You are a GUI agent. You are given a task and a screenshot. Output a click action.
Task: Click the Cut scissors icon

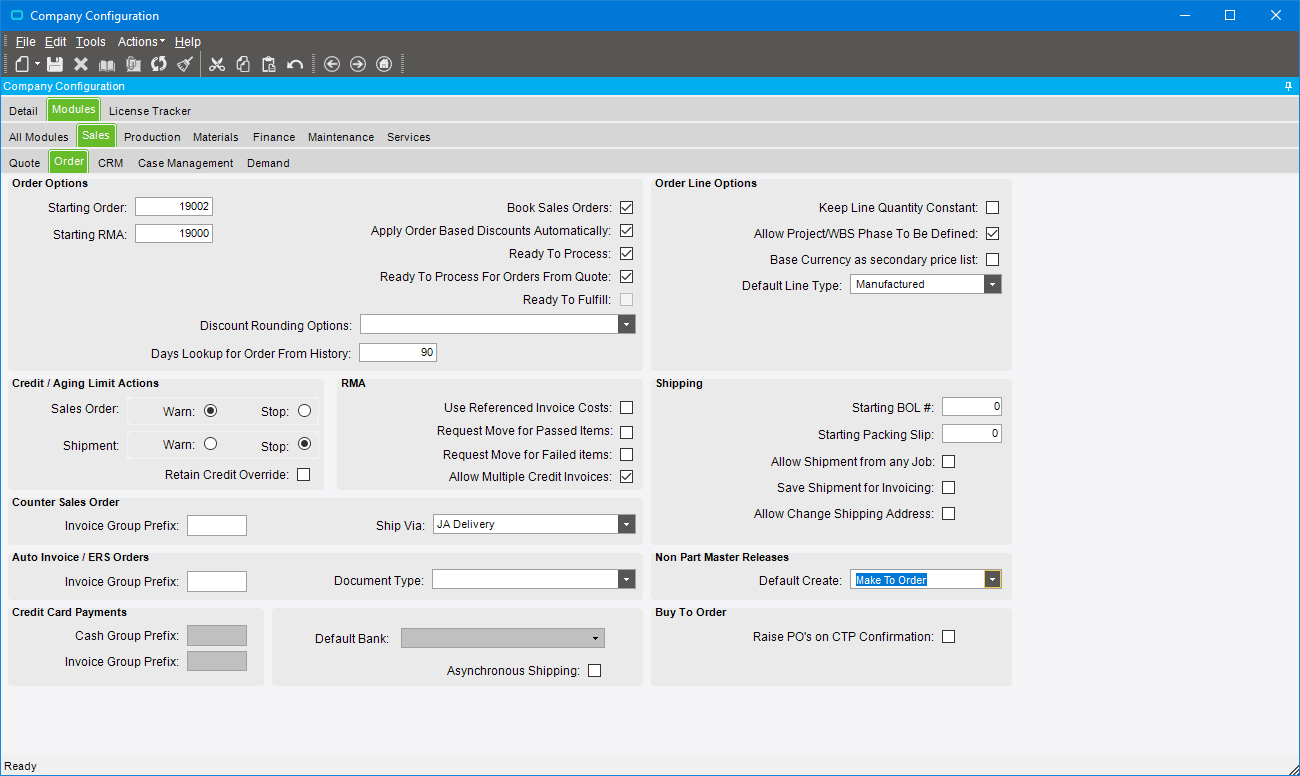point(217,64)
